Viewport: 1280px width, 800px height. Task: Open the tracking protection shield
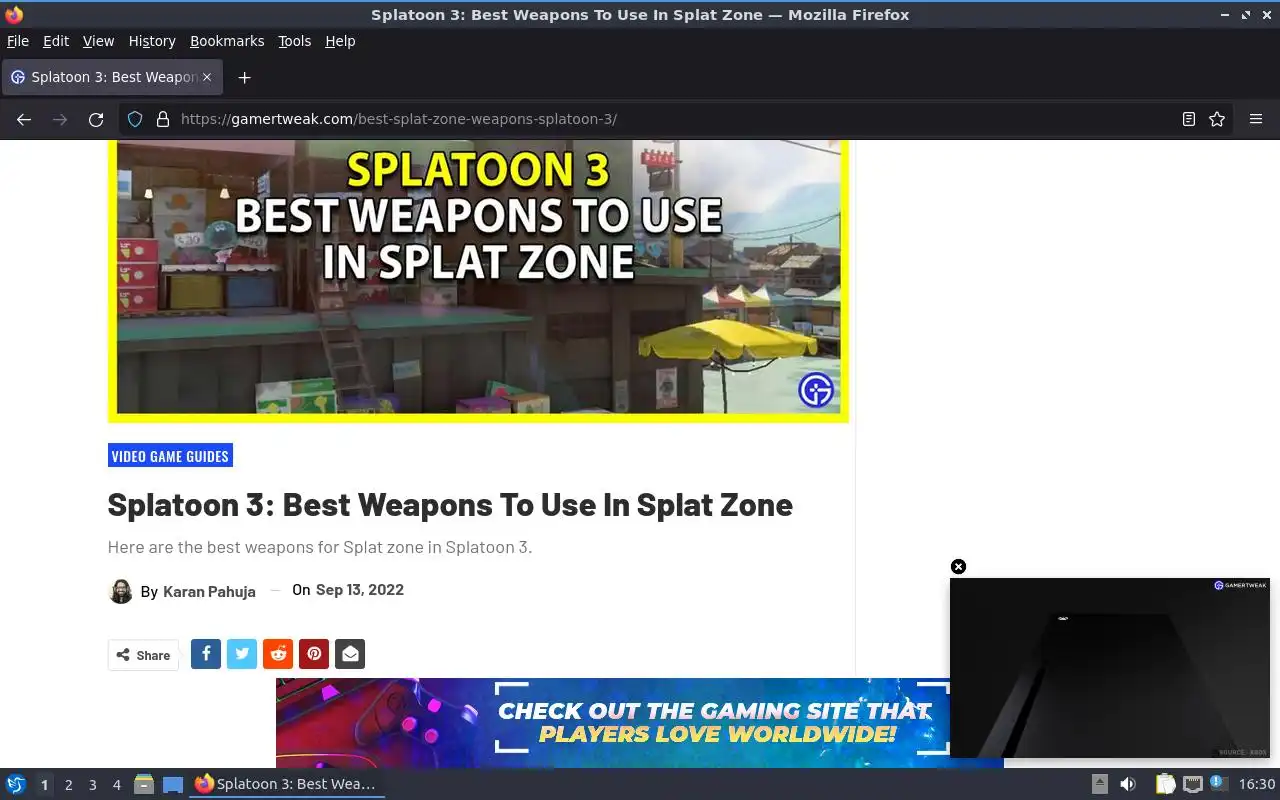(135, 119)
